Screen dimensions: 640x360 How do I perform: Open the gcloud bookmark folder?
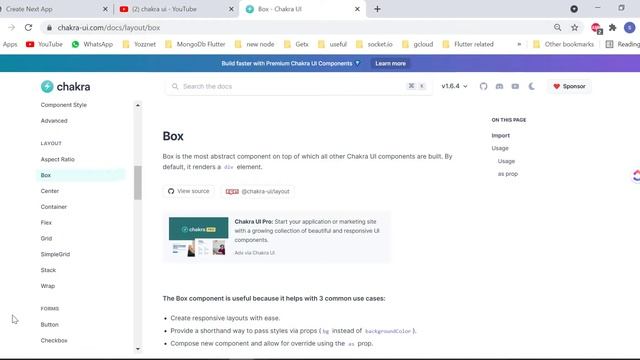tap(418, 44)
